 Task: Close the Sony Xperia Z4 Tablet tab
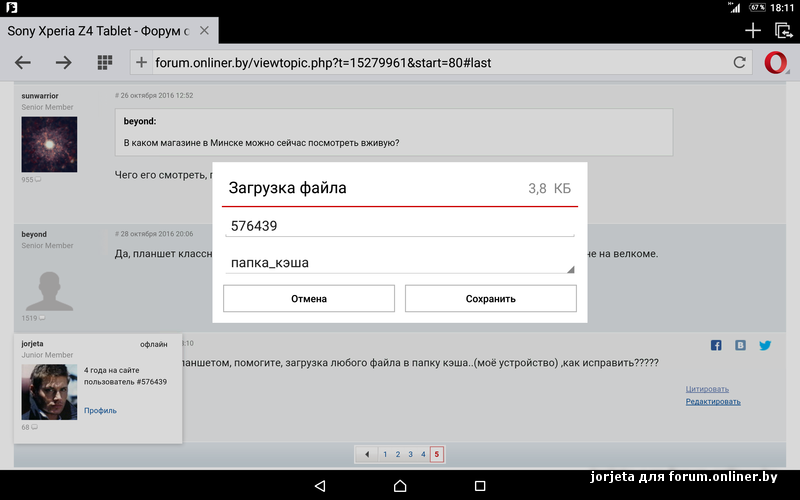(x=204, y=31)
